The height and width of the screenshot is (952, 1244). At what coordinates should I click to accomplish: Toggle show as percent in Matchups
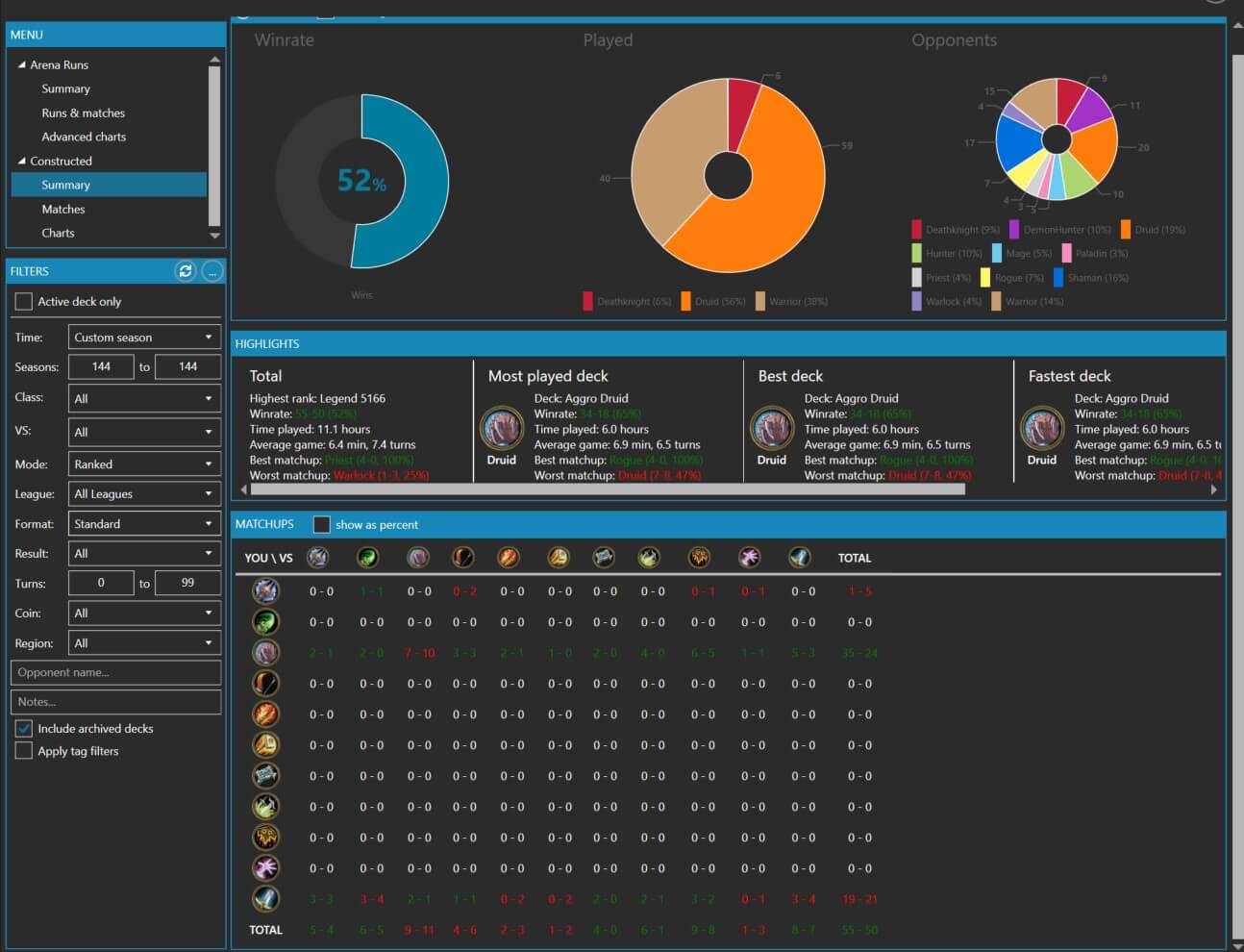coord(322,525)
